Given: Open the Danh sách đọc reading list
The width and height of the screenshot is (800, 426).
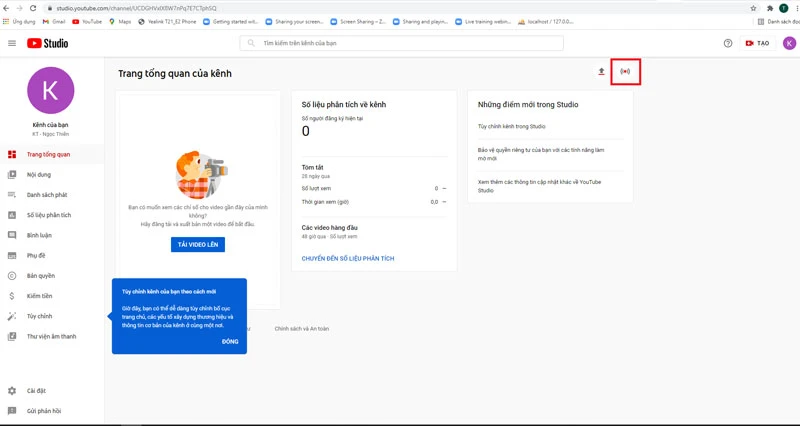Looking at the screenshot, I should pyautogui.click(x=779, y=22).
